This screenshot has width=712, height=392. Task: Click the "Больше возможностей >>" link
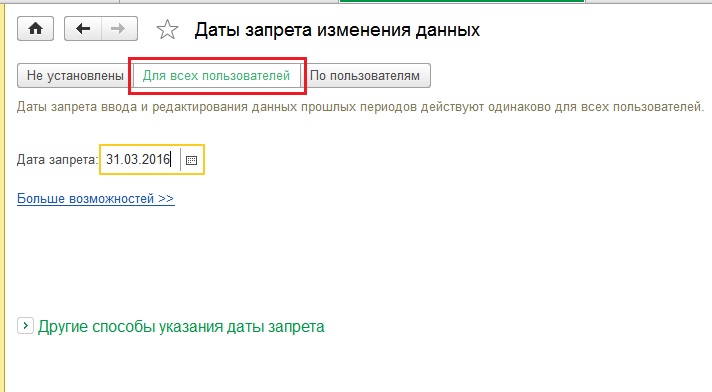[x=95, y=199]
